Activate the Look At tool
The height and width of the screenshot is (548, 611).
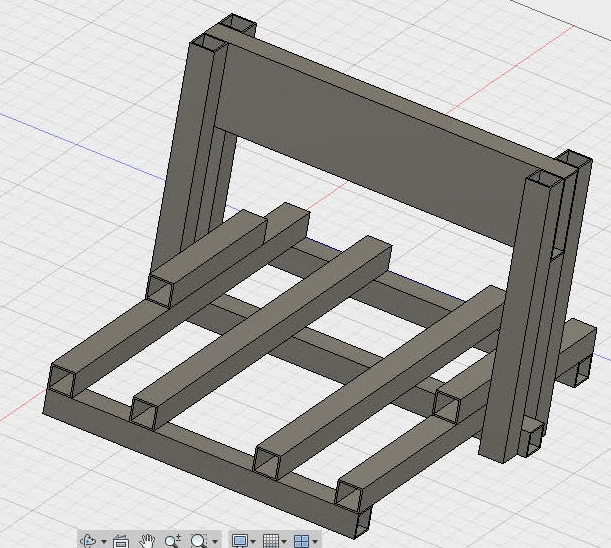[120, 541]
